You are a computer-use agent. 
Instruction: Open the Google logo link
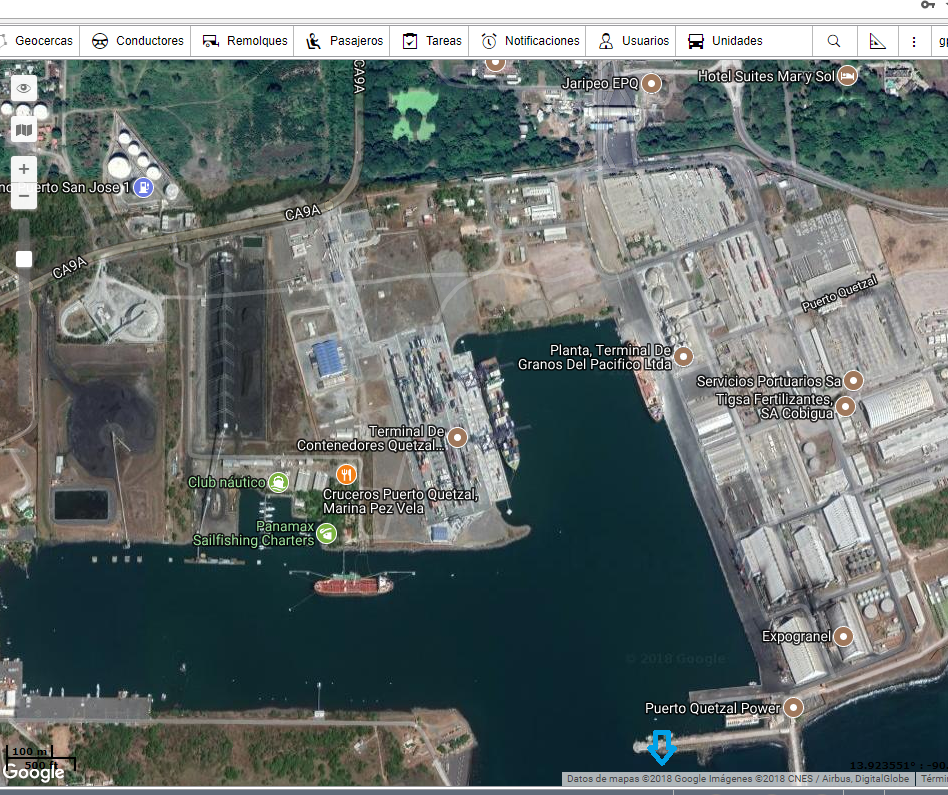pos(33,772)
